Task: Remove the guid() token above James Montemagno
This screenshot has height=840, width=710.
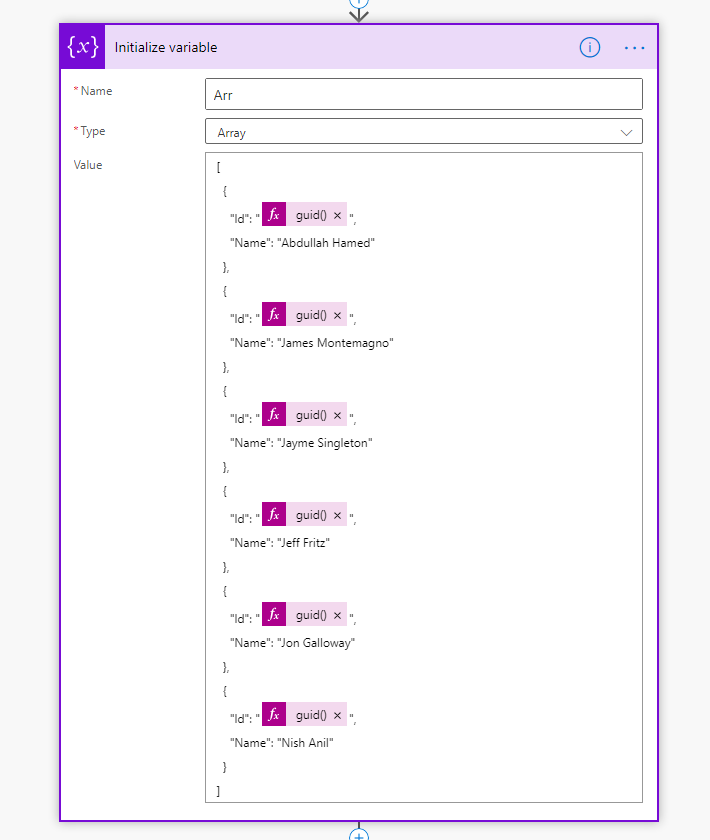Action: 337,316
